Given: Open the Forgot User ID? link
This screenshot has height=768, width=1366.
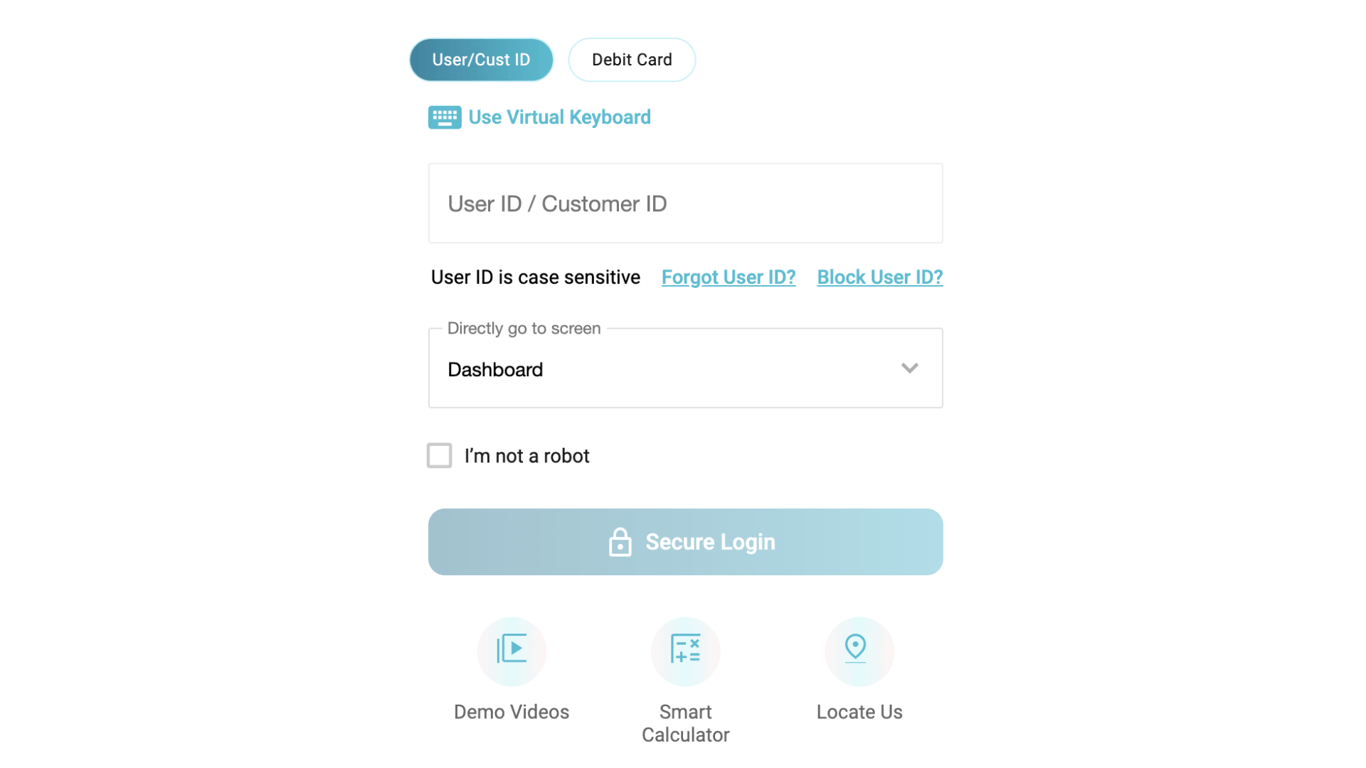Looking at the screenshot, I should click(x=728, y=277).
